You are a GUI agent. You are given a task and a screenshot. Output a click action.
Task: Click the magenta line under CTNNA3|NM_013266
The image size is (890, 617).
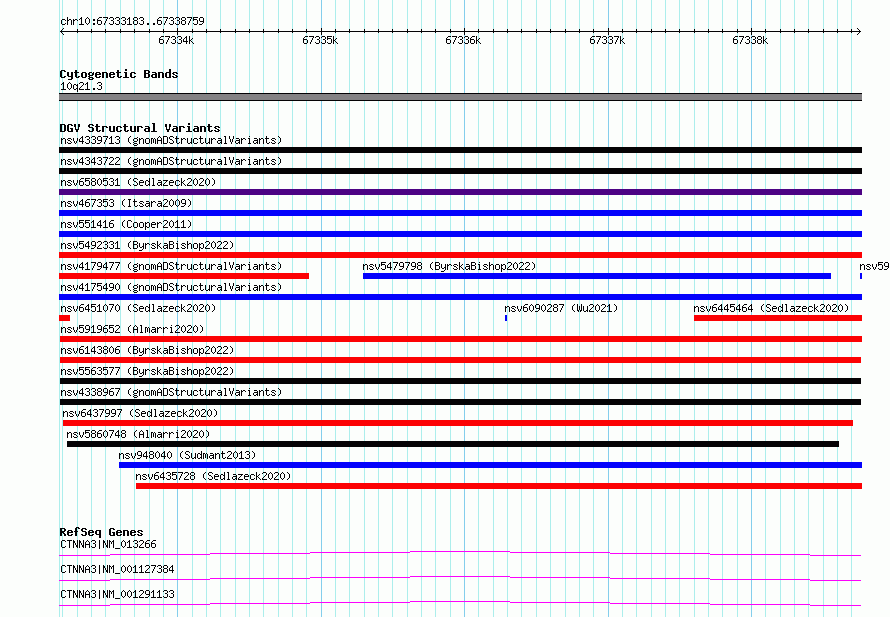click(x=460, y=553)
